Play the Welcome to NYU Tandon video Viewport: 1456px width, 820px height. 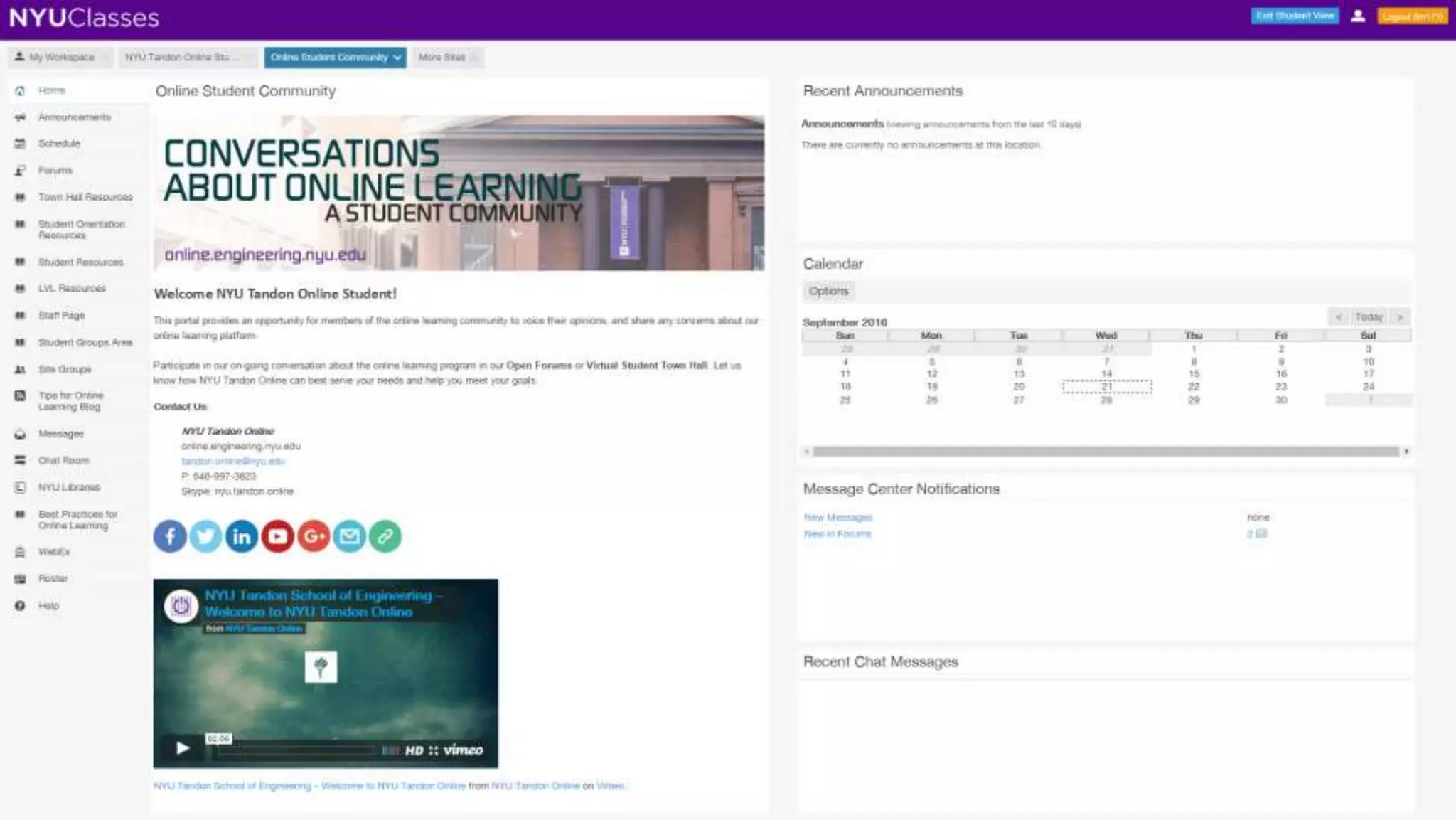coord(183,747)
